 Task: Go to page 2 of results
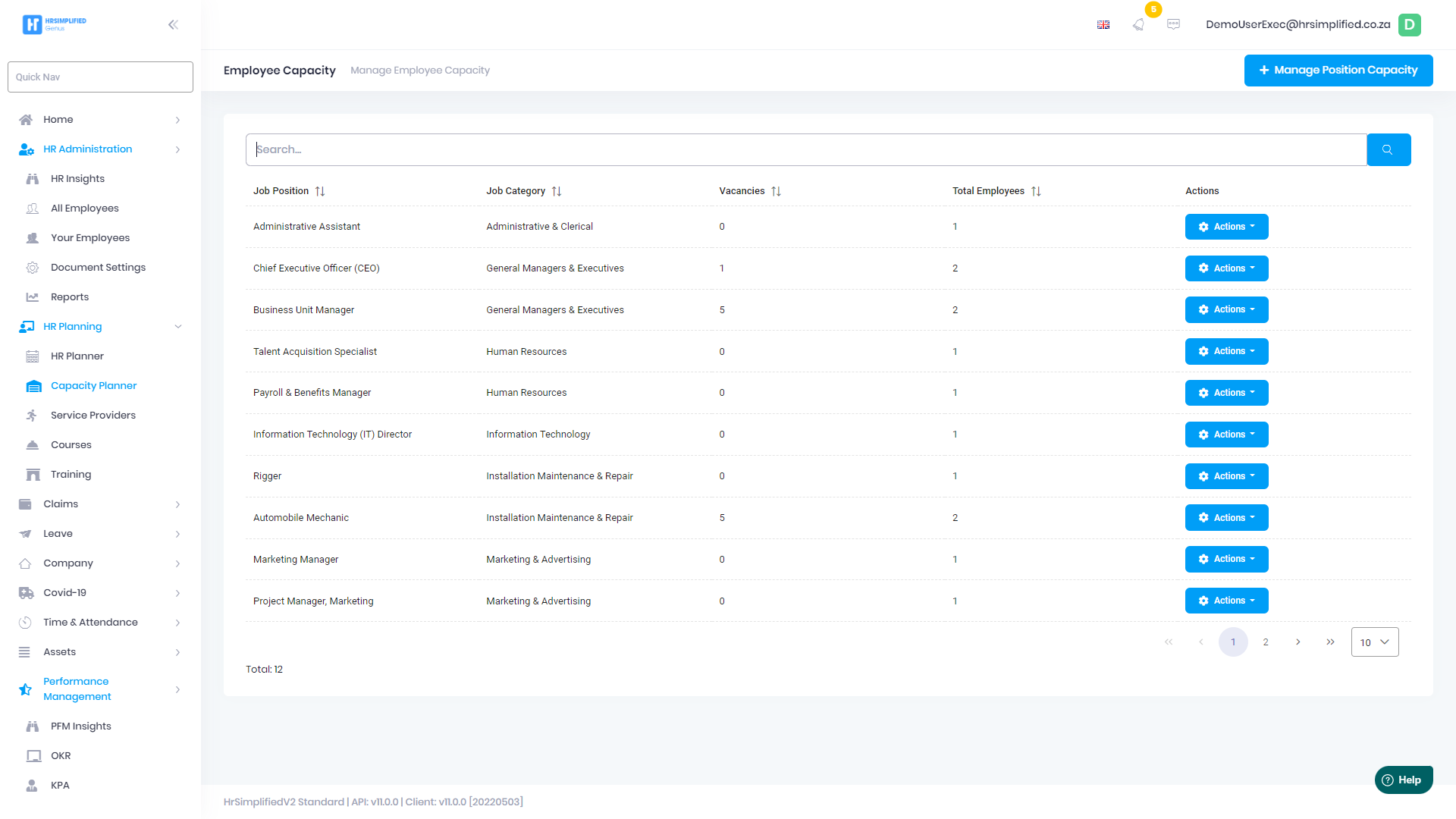[1266, 642]
